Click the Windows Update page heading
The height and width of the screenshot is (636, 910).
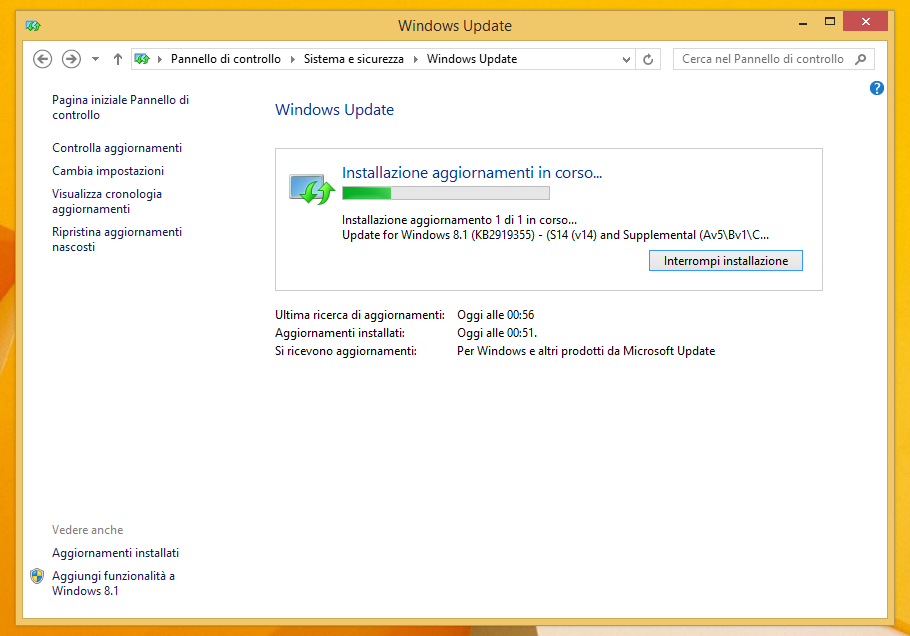(x=334, y=110)
